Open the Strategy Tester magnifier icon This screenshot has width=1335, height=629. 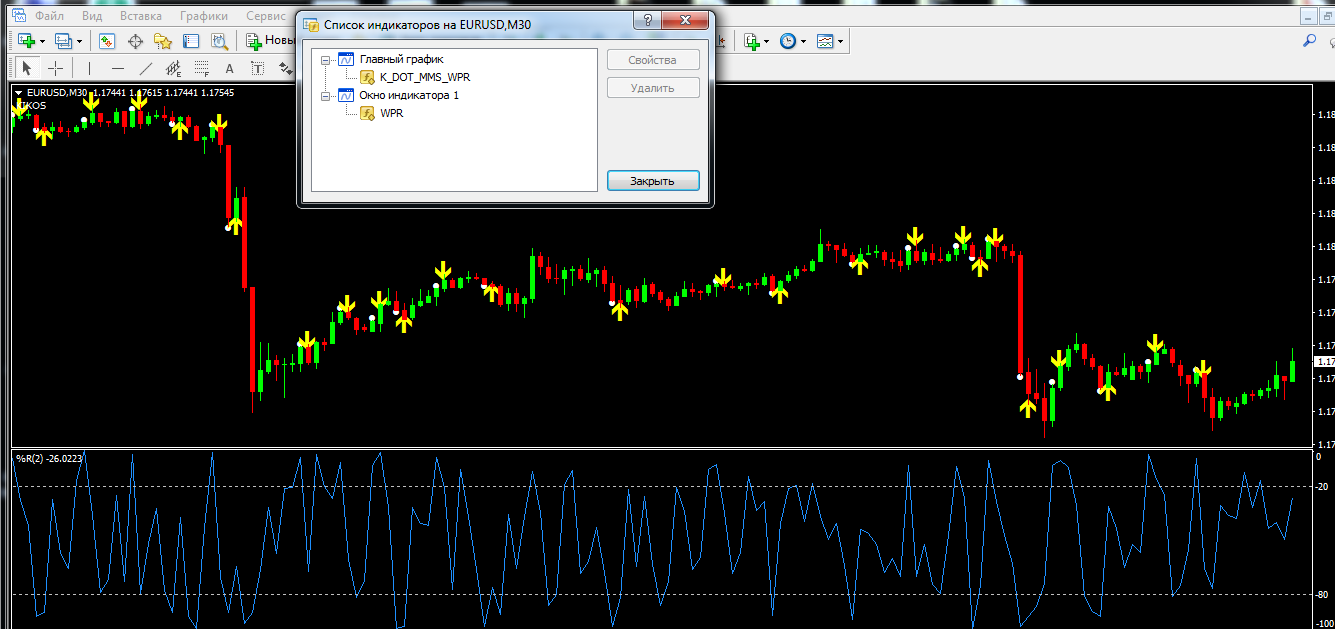[x=219, y=41]
